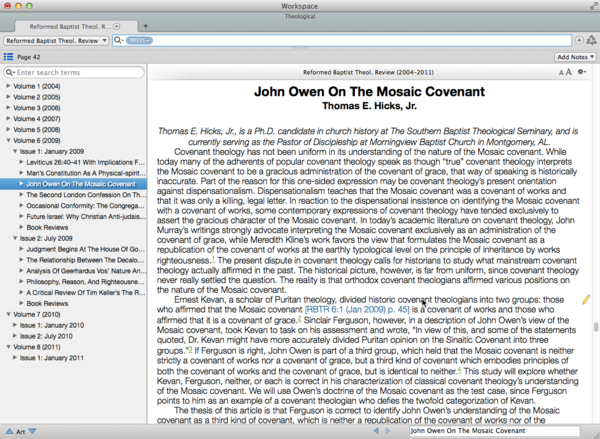Expand Issue 2: July 2010
Screen dimensions: 600x439
coord(15,336)
